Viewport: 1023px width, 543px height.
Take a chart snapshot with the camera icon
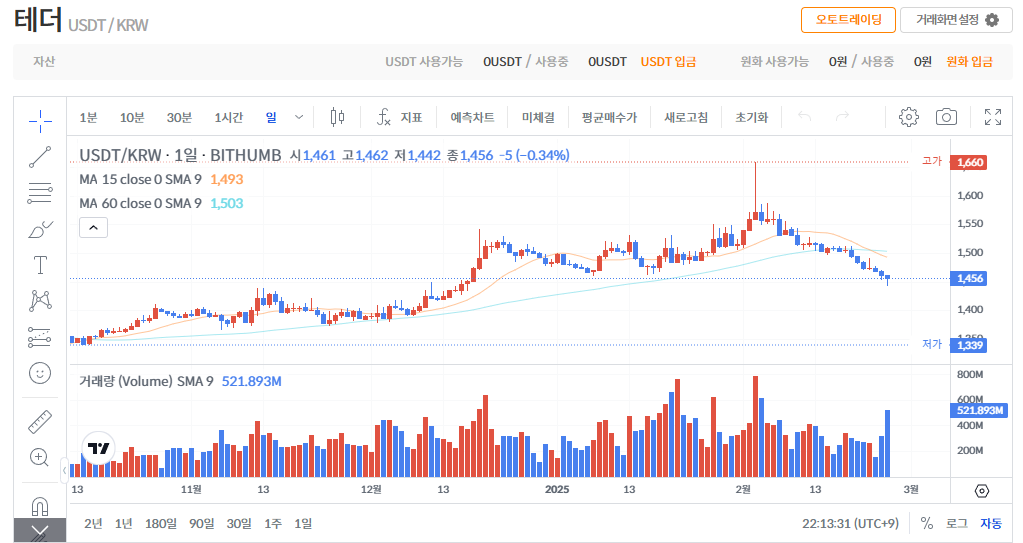(946, 117)
